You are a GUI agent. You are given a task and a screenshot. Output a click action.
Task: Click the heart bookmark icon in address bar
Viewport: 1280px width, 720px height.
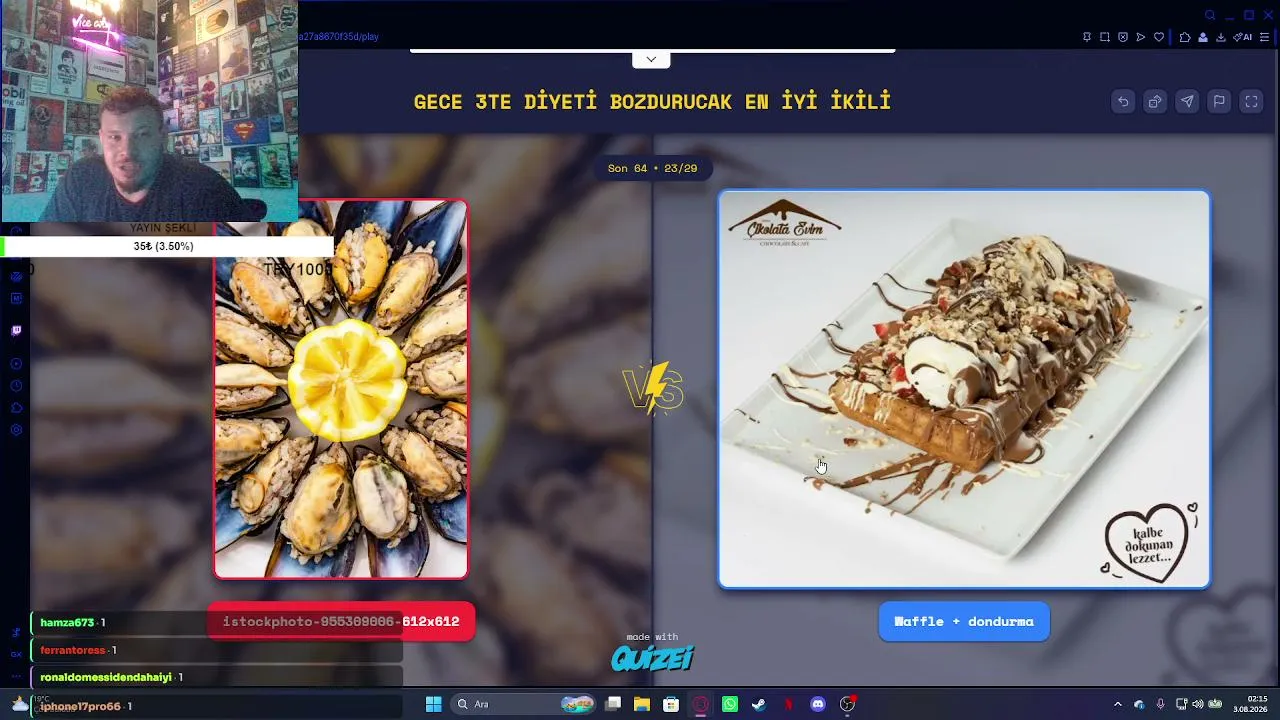[x=1159, y=37]
